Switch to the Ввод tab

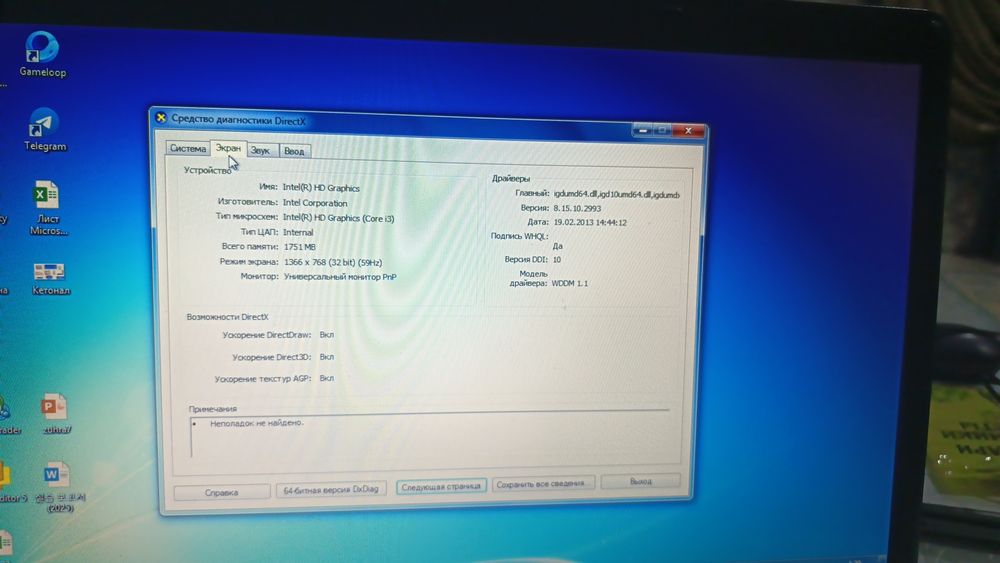pos(294,151)
